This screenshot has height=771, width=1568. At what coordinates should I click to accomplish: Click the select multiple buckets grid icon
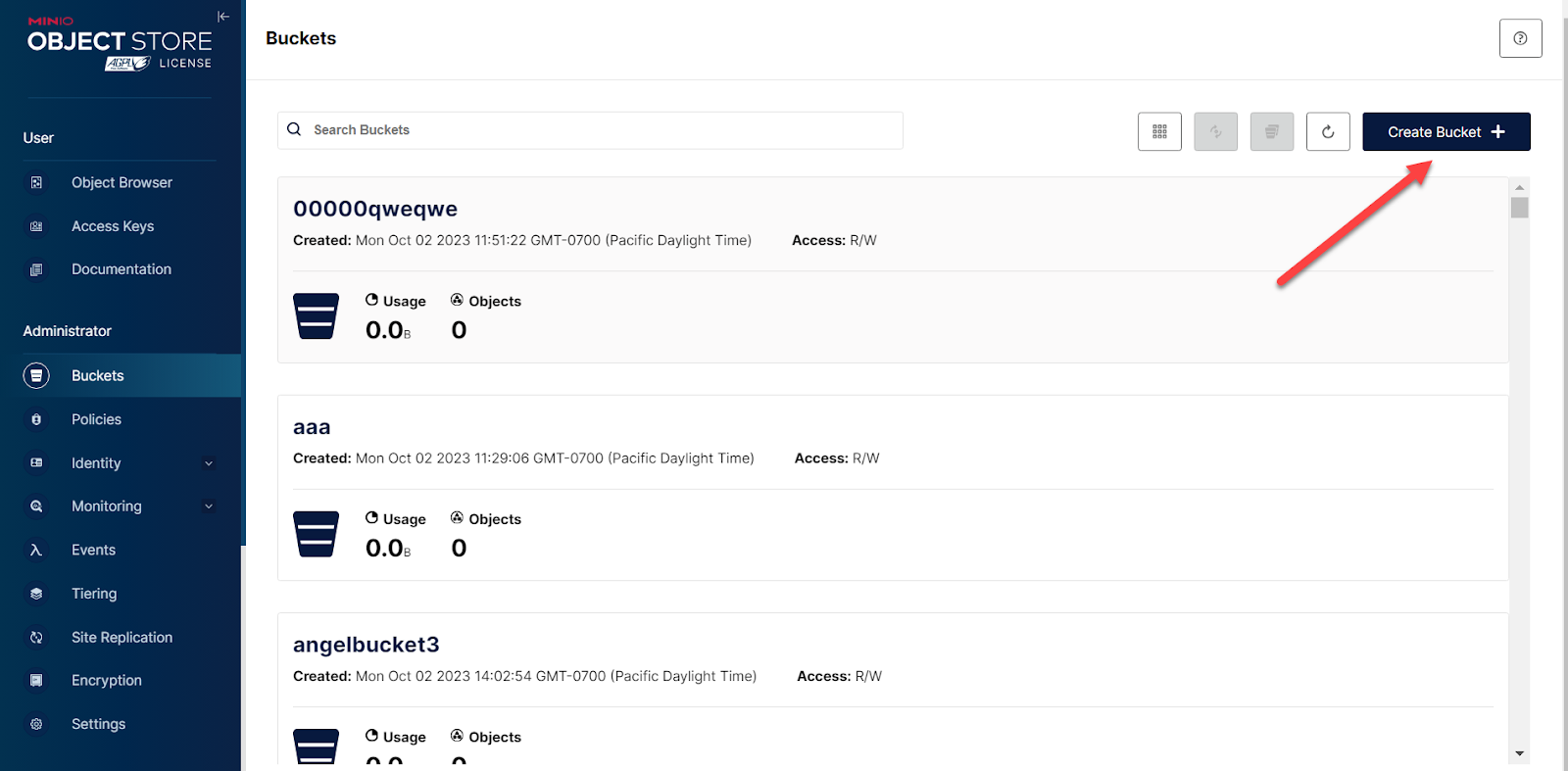(1159, 131)
